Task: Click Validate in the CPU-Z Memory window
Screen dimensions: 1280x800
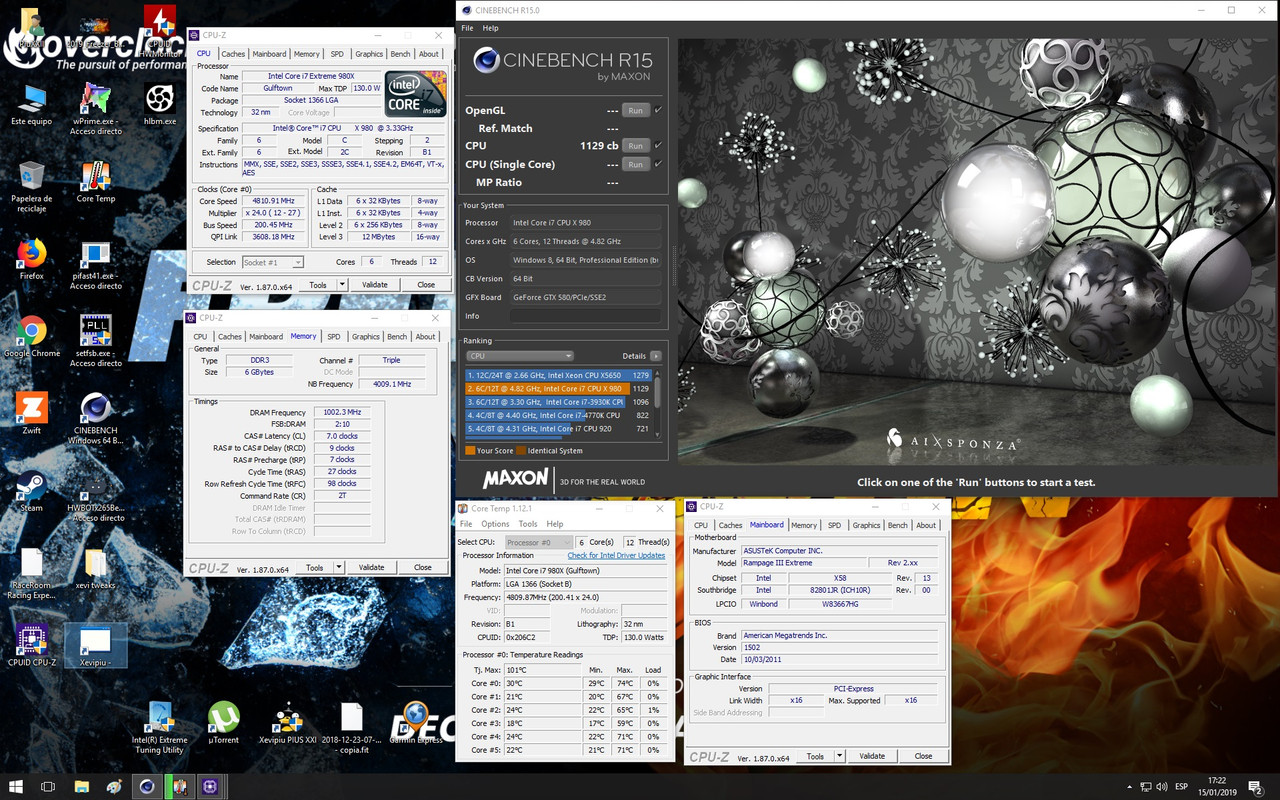Action: [x=371, y=568]
